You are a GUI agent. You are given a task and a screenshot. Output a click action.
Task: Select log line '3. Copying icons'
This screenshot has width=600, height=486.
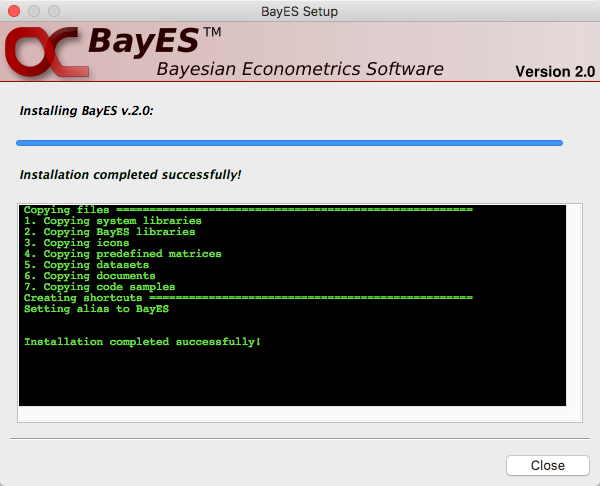[77, 243]
